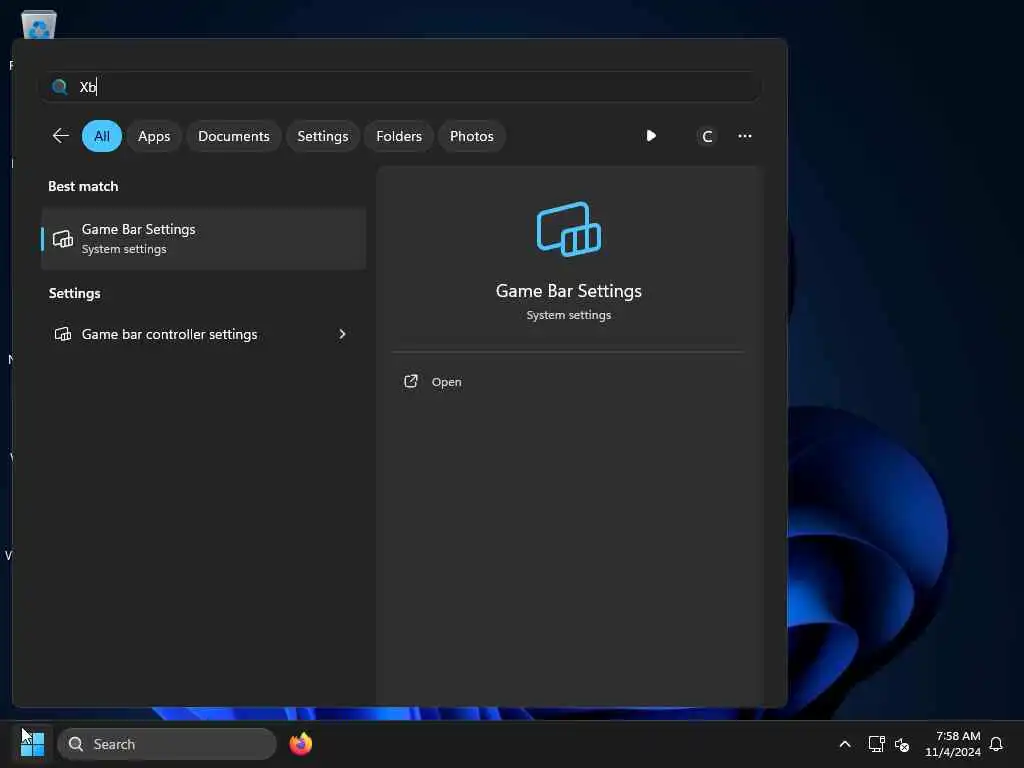Open the notifications bell icon
The image size is (1024, 768).
click(x=996, y=744)
